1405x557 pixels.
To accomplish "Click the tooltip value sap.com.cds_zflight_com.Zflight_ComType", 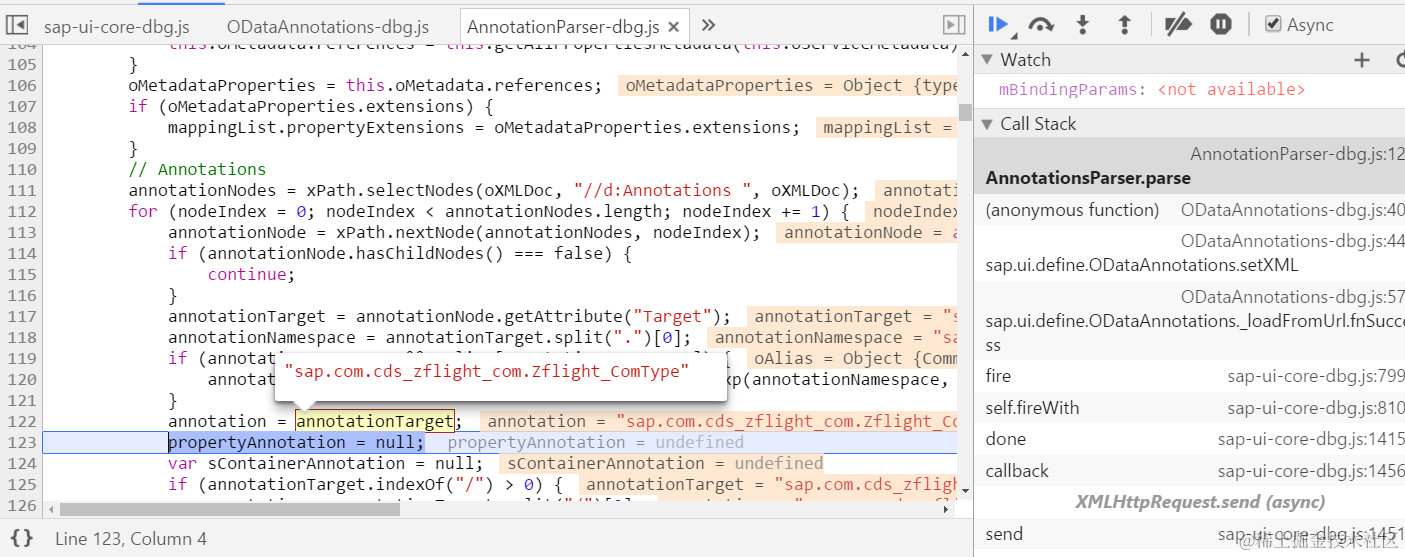I will pos(487,371).
